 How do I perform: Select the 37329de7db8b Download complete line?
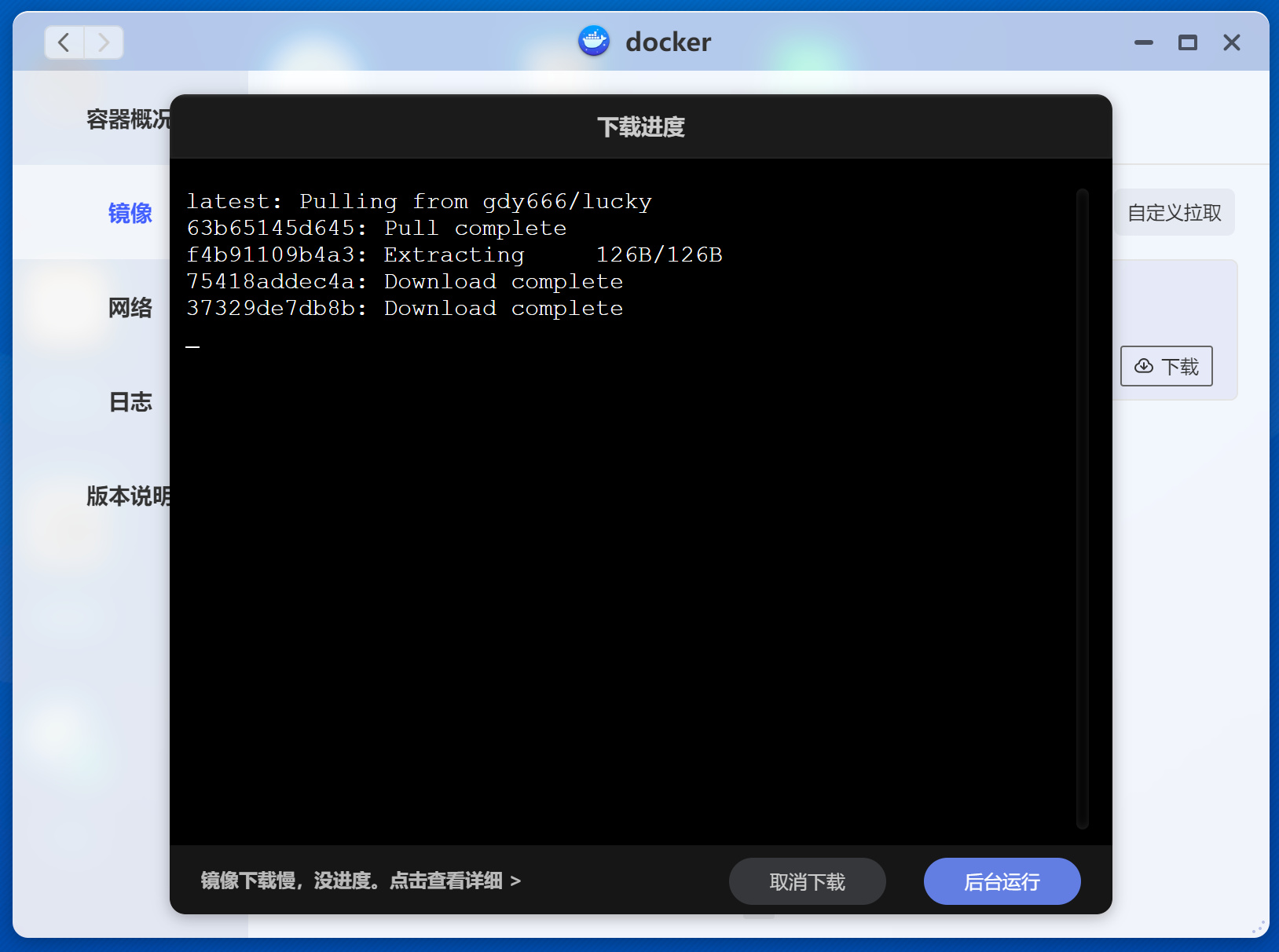point(405,309)
